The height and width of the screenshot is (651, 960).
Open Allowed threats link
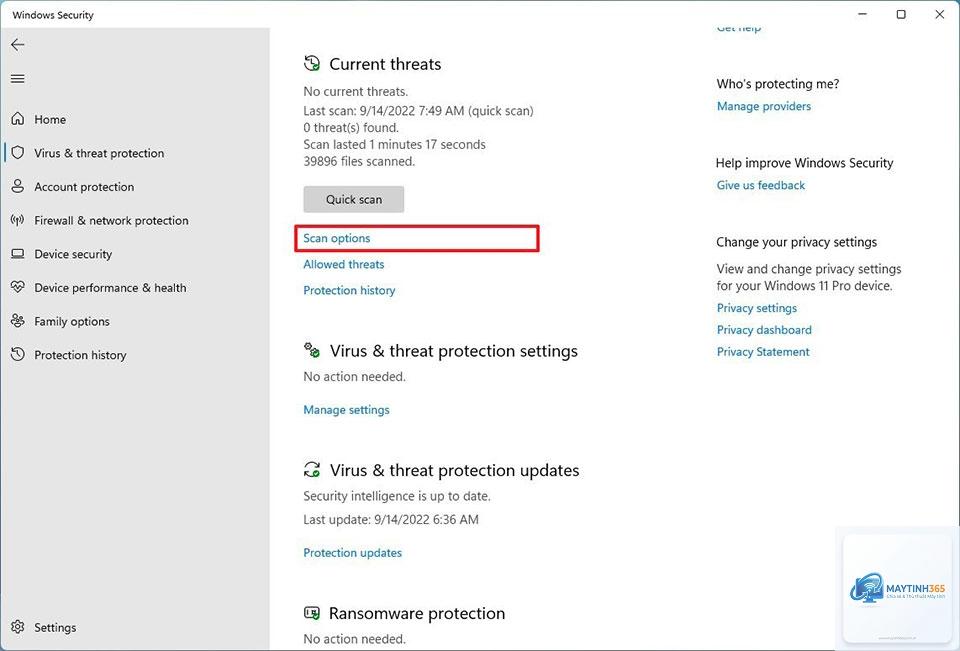(x=343, y=264)
